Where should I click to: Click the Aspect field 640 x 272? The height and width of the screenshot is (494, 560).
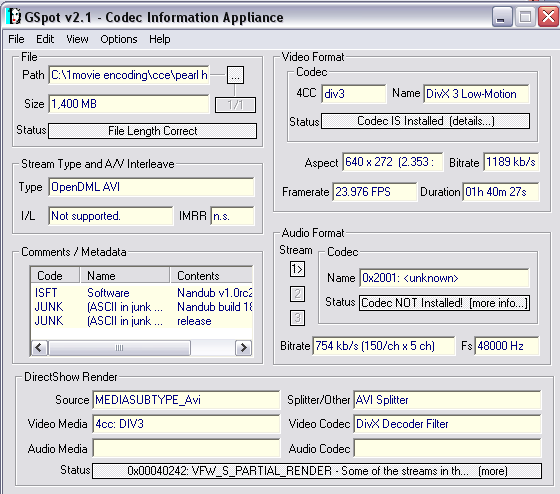tap(393, 162)
